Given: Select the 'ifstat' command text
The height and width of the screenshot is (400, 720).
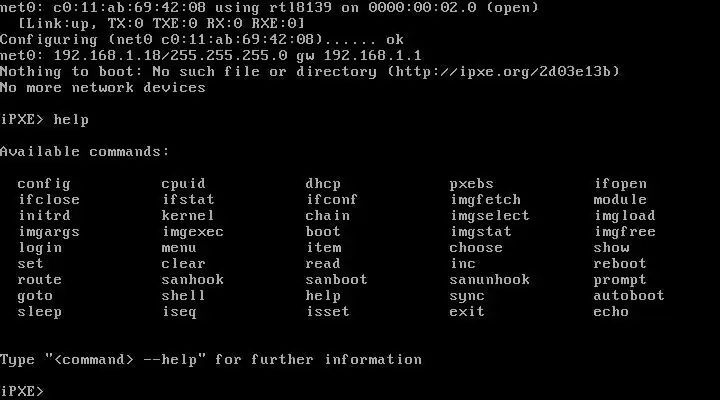Looking at the screenshot, I should [188, 200].
